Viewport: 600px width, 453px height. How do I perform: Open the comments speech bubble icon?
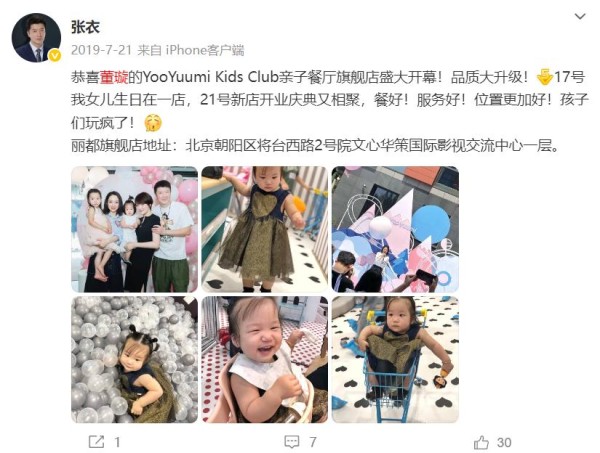292,442
